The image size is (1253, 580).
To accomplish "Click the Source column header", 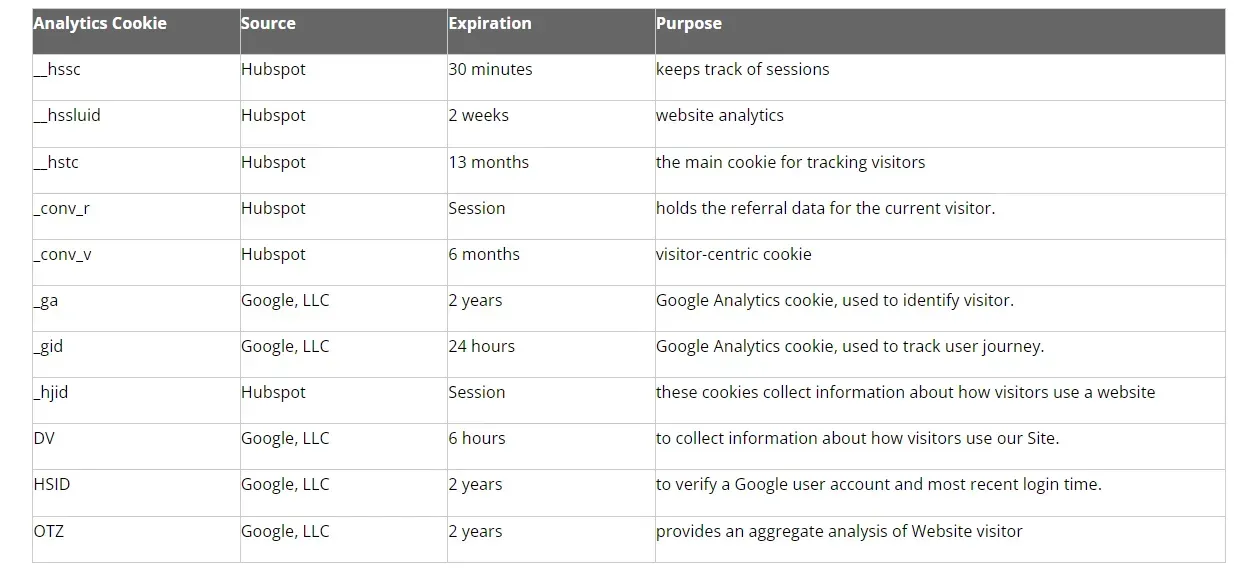I will 344,32.
